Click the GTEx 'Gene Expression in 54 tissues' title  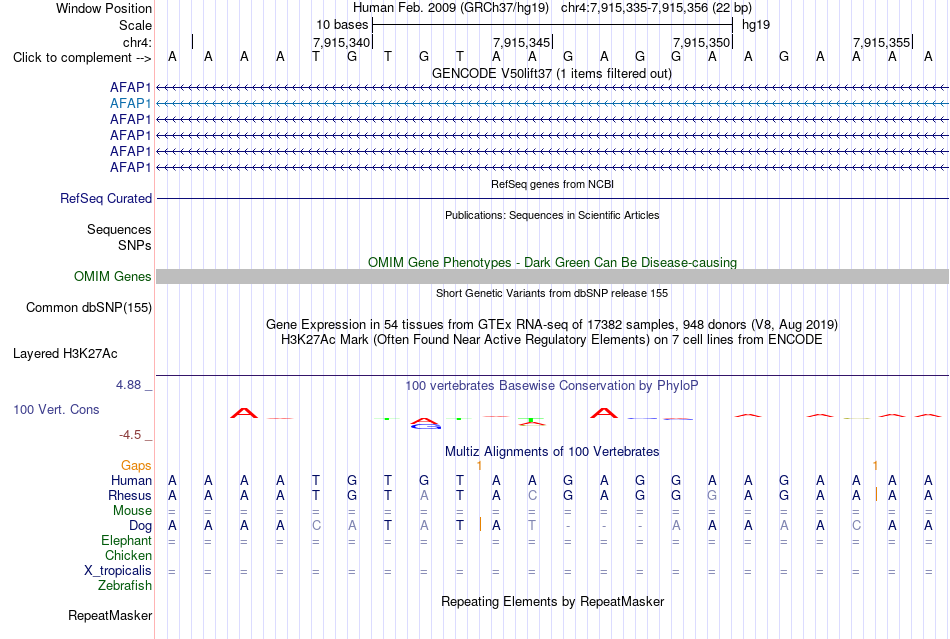[x=552, y=325]
